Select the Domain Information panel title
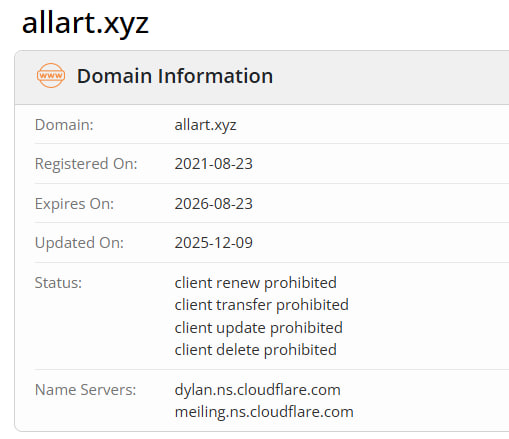This screenshot has width=509, height=439. point(175,76)
